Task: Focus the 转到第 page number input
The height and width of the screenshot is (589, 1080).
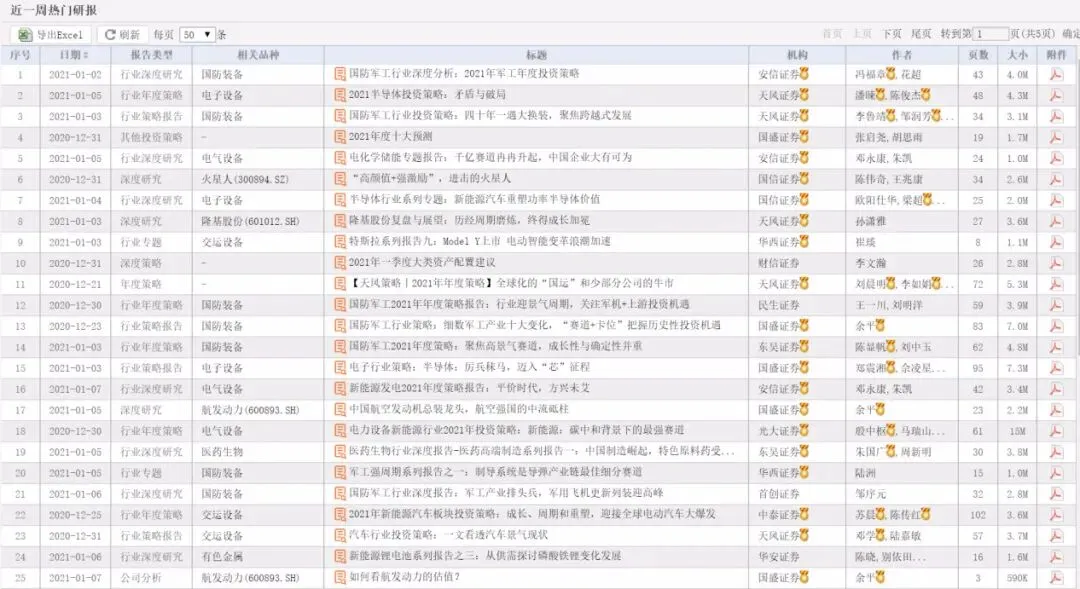Action: coord(990,34)
